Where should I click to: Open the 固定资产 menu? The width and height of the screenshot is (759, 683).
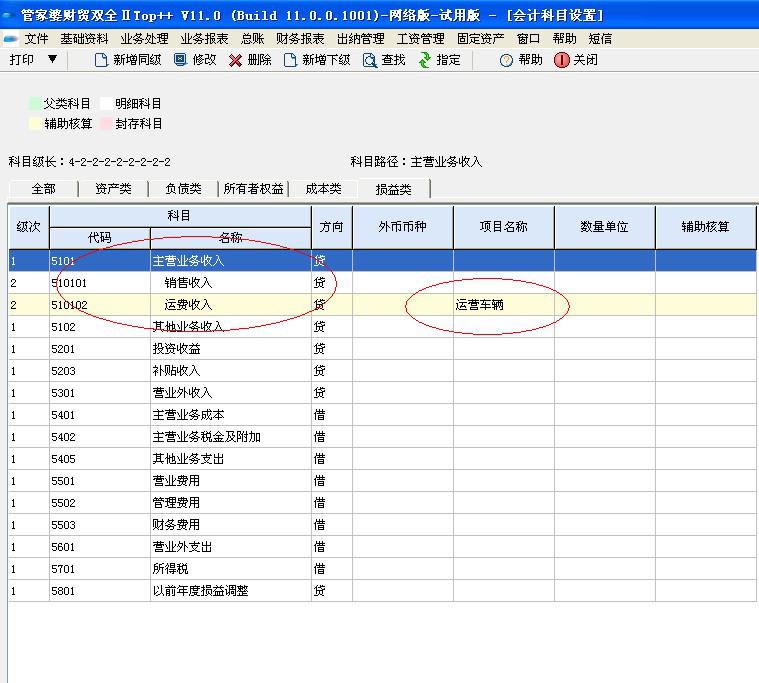480,39
